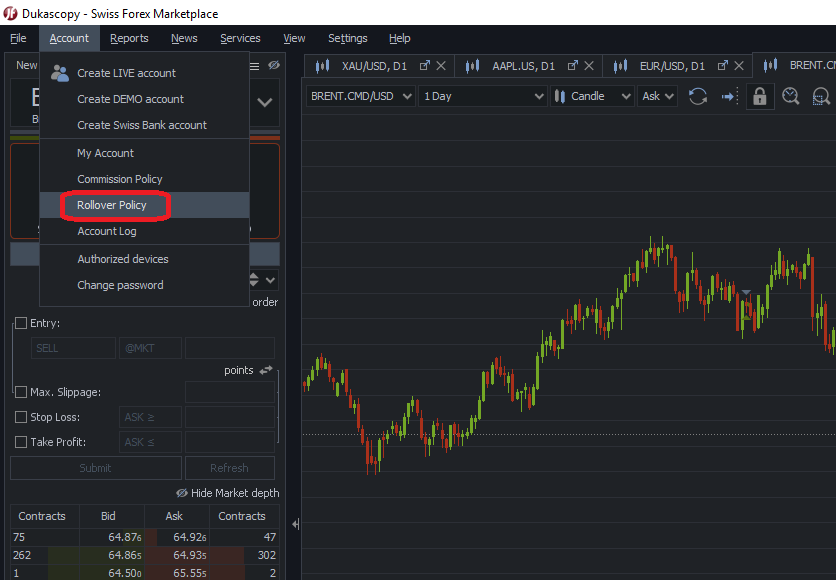
Task: Click the candlestick icon on XAU/USD tab
Action: [322, 66]
